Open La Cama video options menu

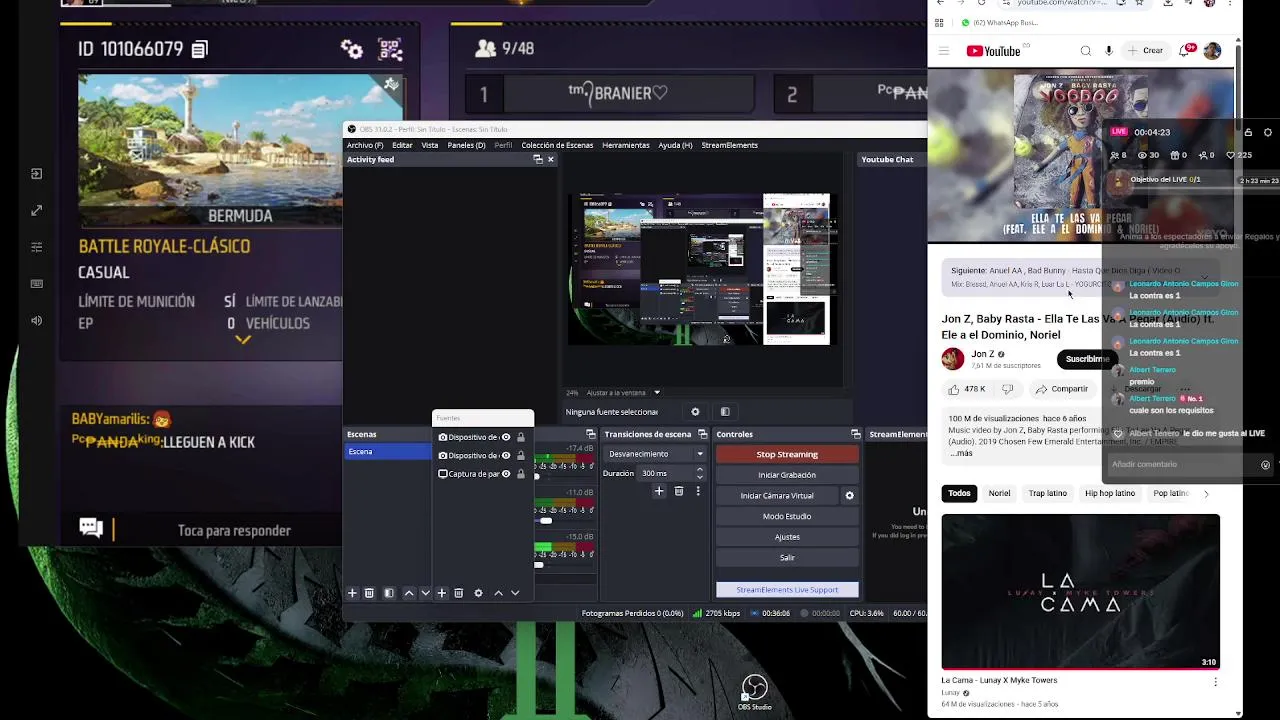(1215, 681)
